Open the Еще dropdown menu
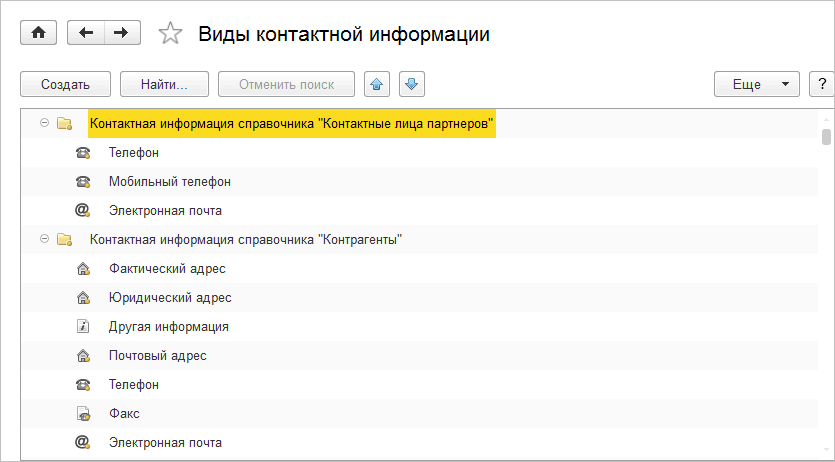This screenshot has height=462, width=835. click(757, 84)
